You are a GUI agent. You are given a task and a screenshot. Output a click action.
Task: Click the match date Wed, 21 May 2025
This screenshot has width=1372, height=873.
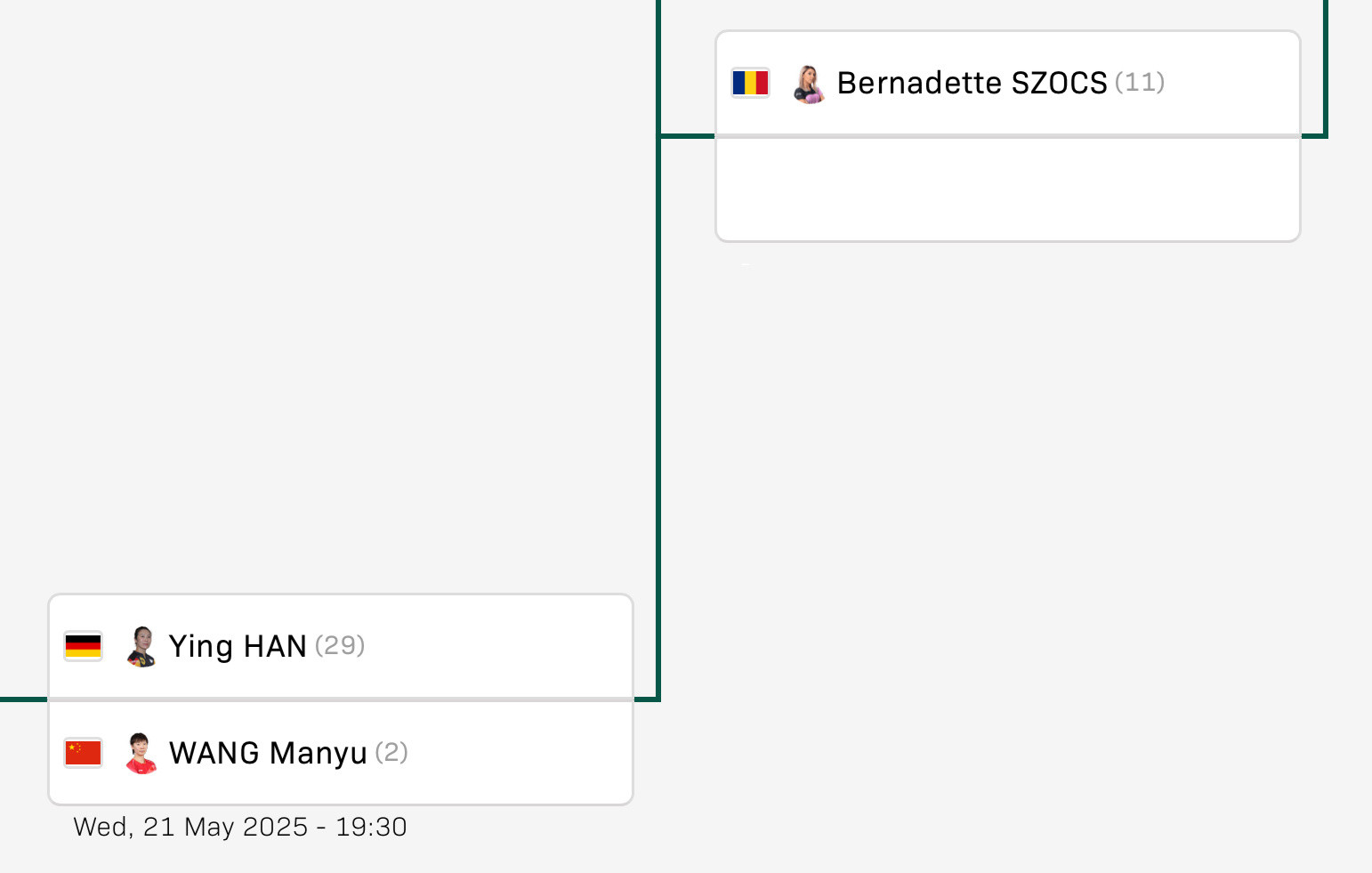(190, 827)
